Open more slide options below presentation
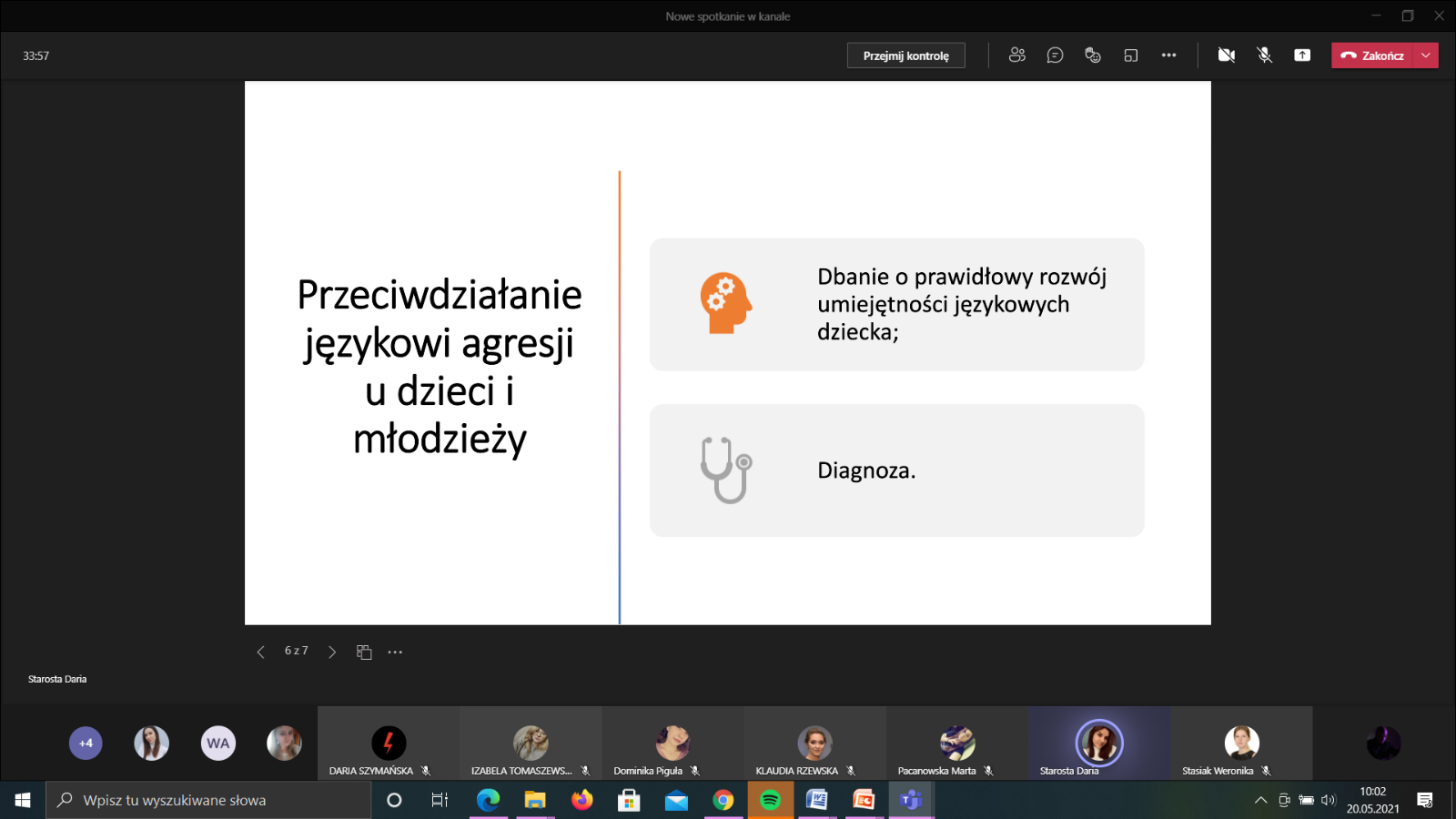Screen dimensions: 1456x819 coord(395,652)
